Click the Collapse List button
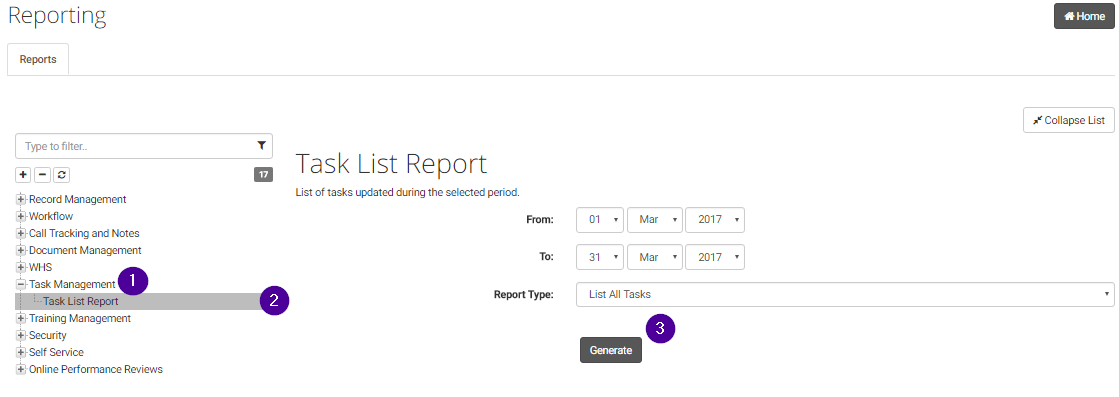Viewport: 1119px width, 397px height. pyautogui.click(x=1069, y=120)
